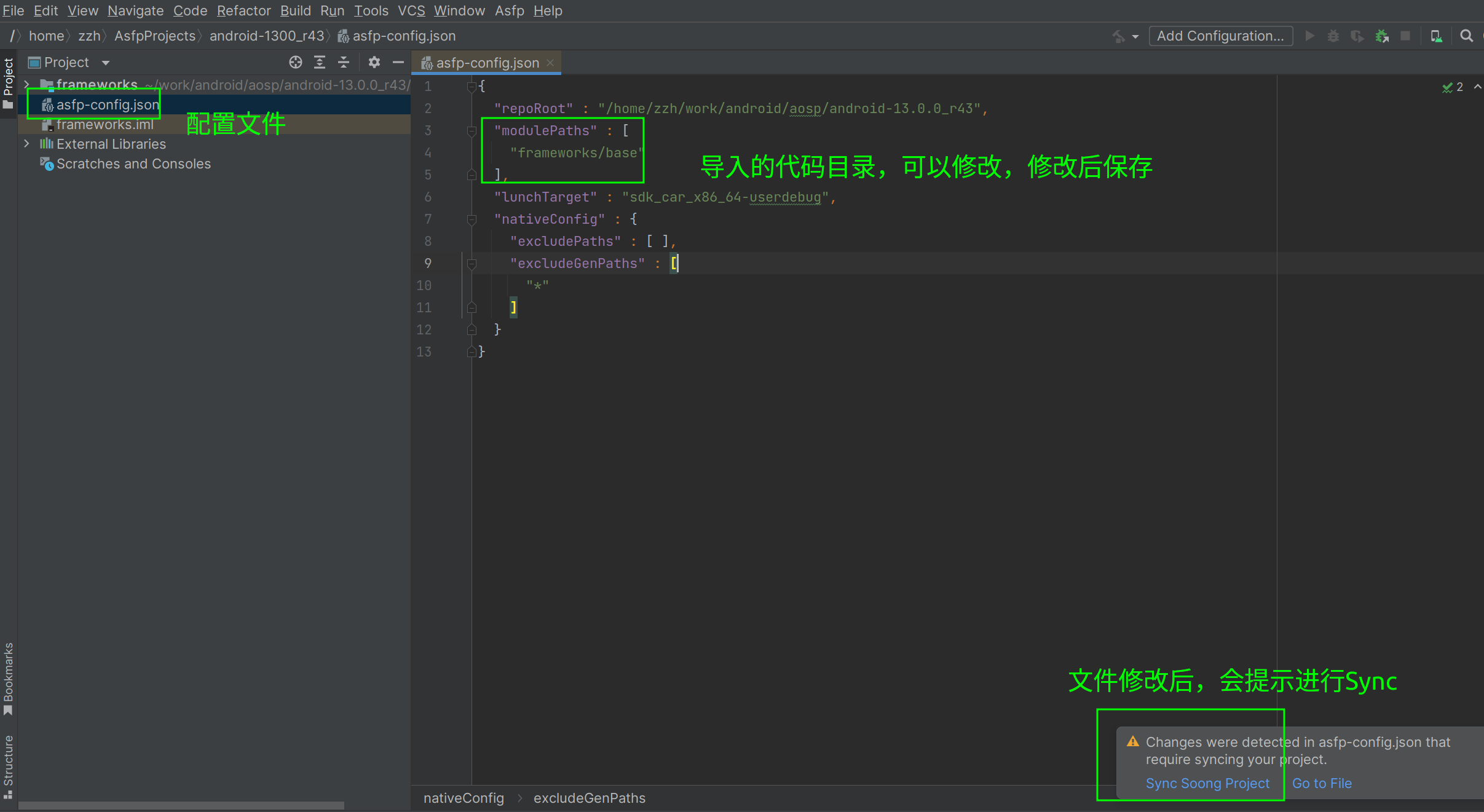
Task: Collapse all nodes in Project panel
Action: coord(344,62)
